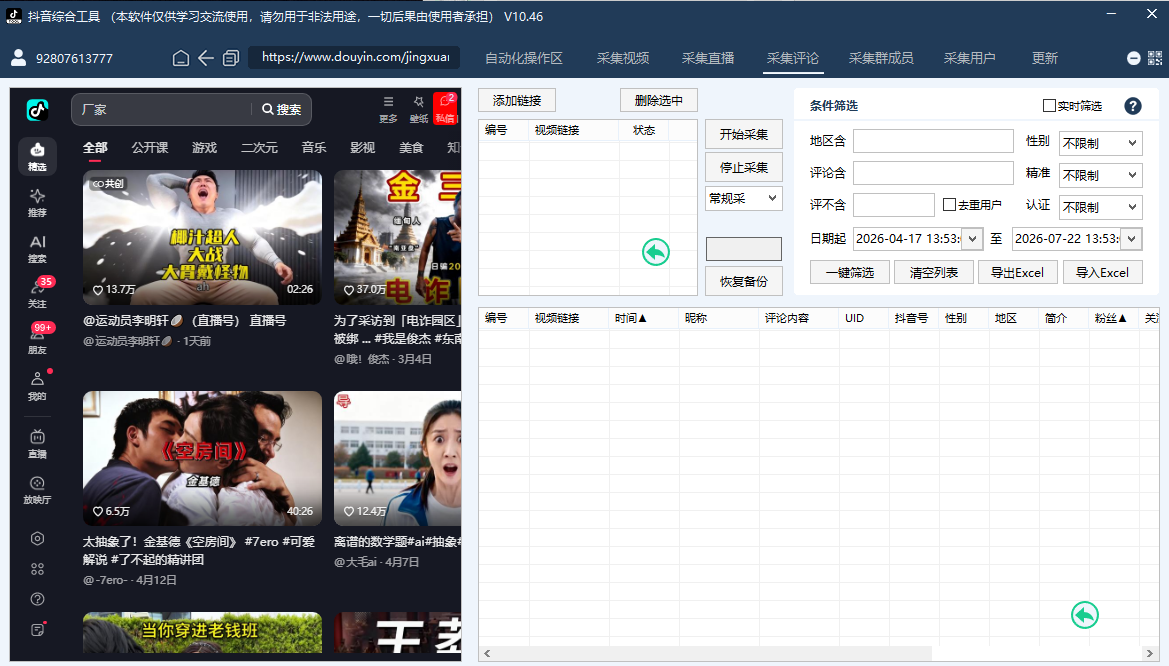Switch to 采集群成员 tab
1169x666 pixels.
(880, 58)
